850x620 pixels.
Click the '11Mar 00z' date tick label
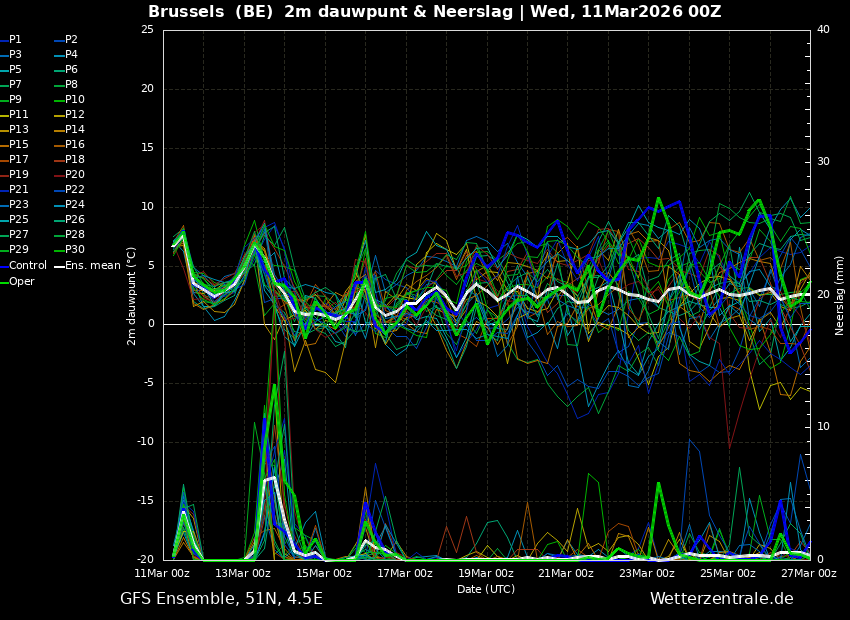click(163, 573)
